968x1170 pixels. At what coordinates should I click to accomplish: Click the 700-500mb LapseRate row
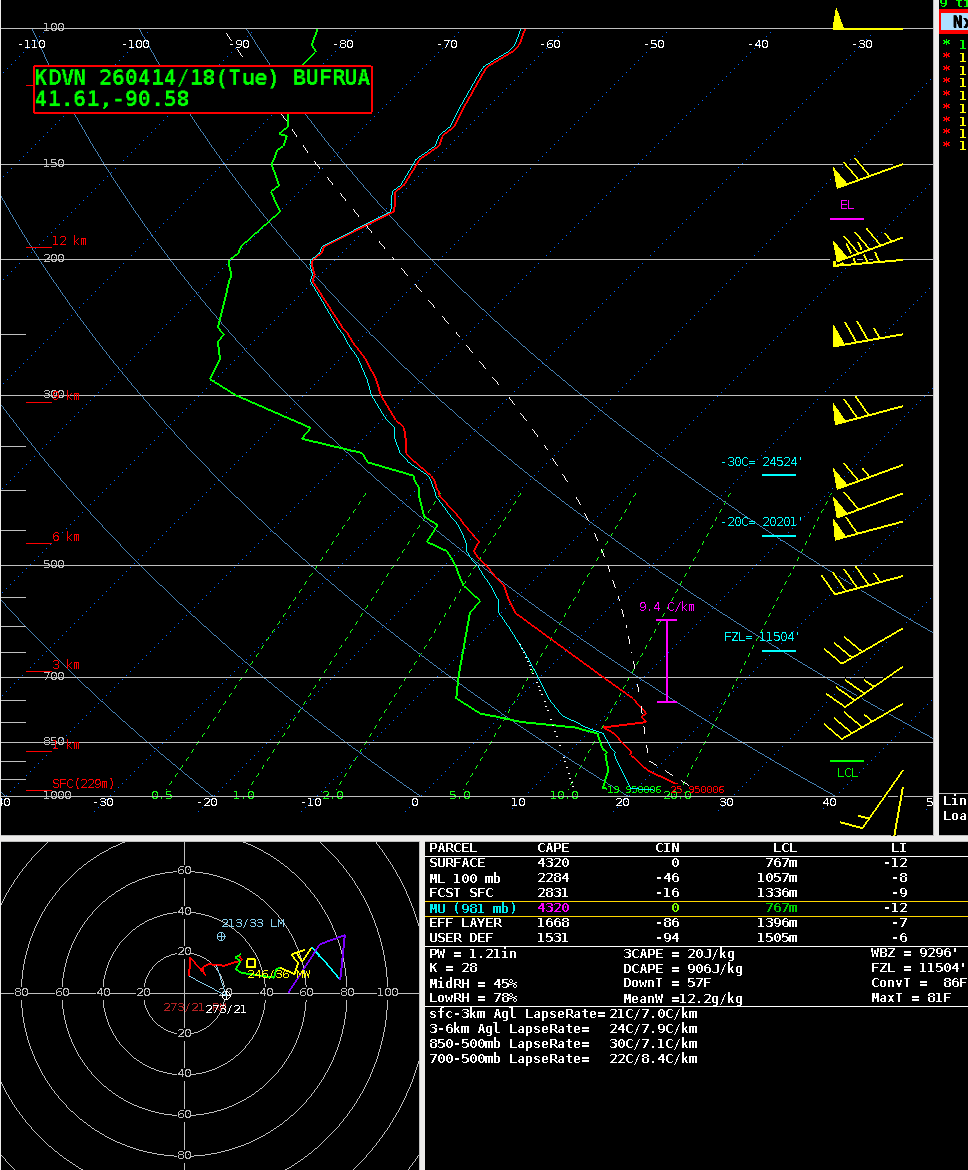pos(563,1059)
